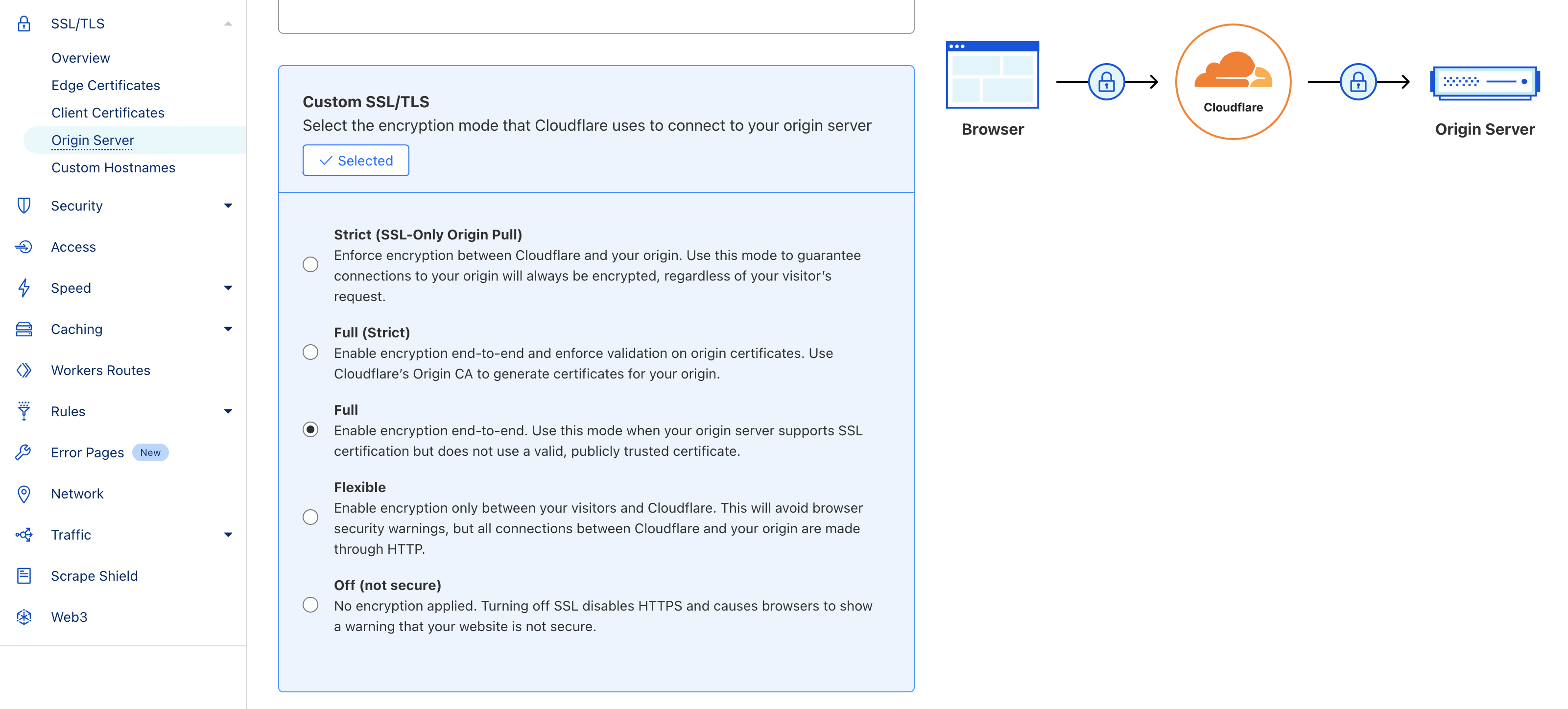Go to the Network page
This screenshot has width=1568, height=709.
tap(77, 494)
